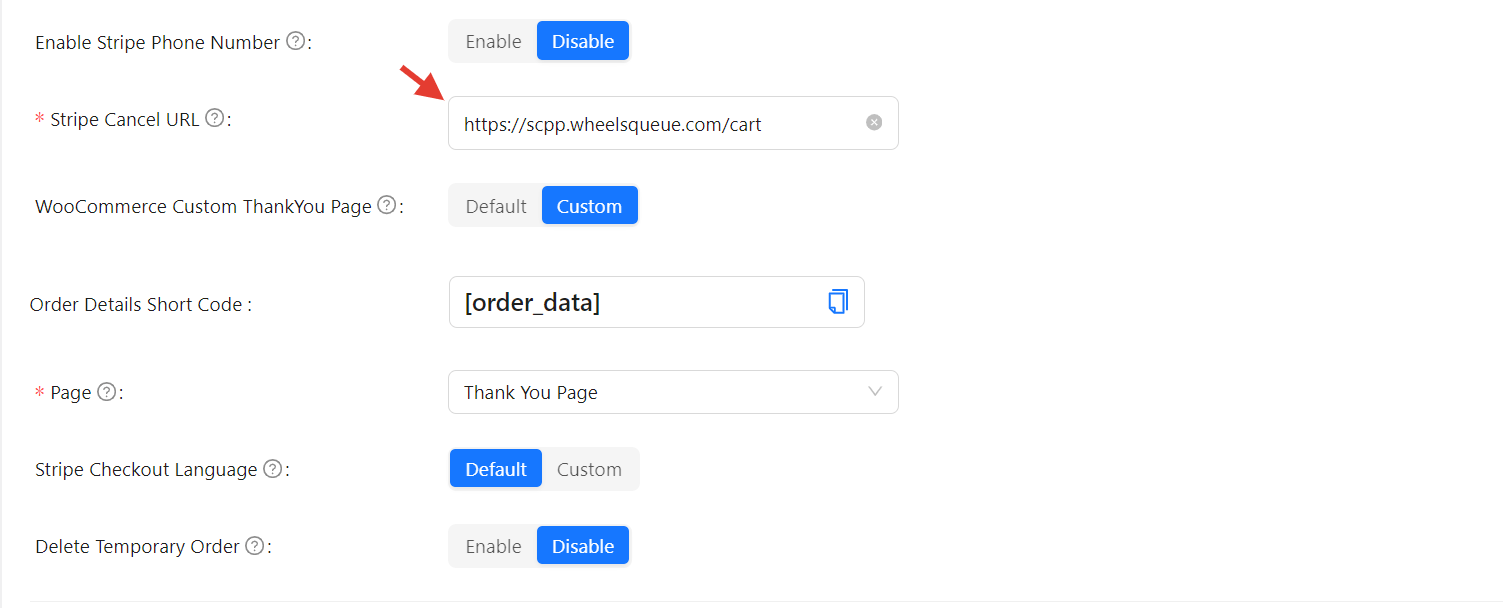Click help icon next to Stripe Cancel URL
1503x608 pixels.
214,119
